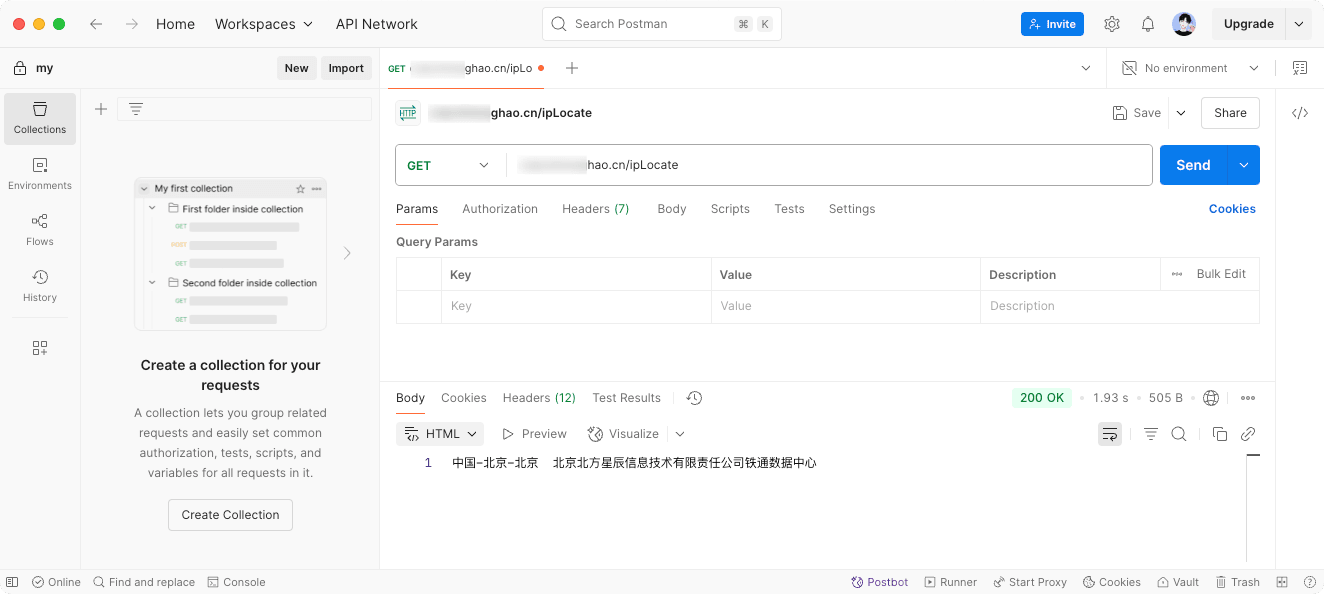This screenshot has width=1324, height=594.
Task: Open the Collections sidebar panel
Action: [x=40, y=118]
